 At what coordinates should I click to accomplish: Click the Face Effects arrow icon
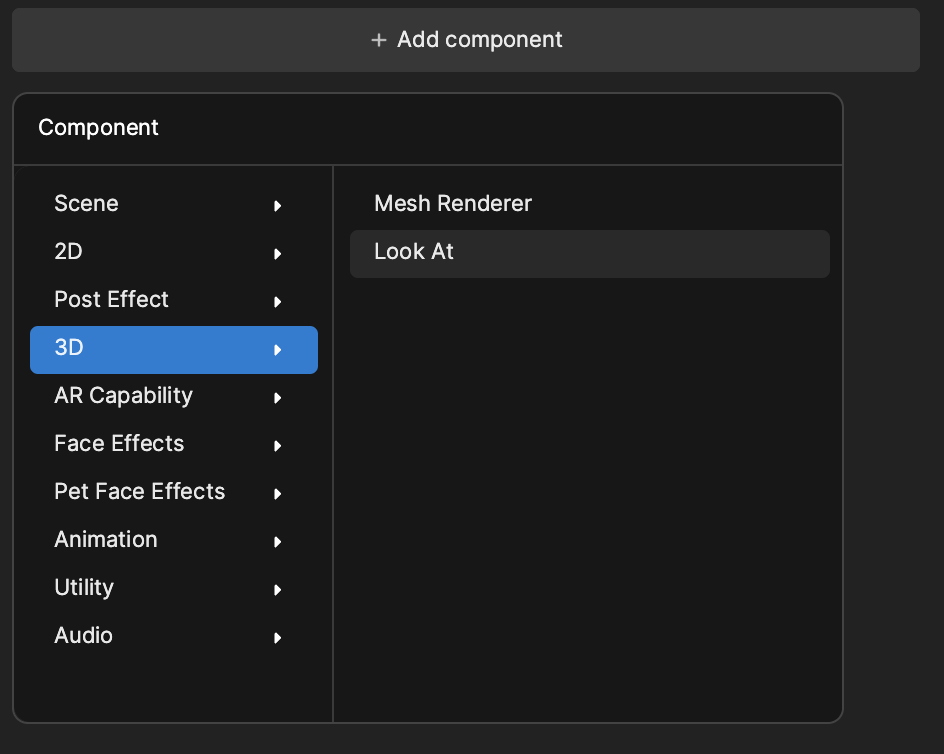(278, 446)
